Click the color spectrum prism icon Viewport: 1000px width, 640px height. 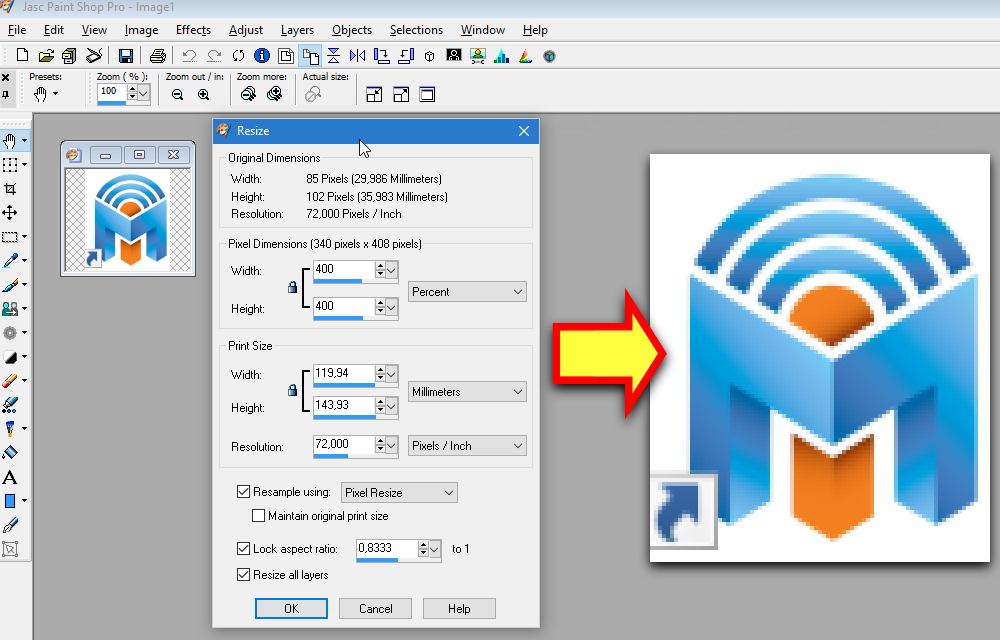[x=526, y=55]
